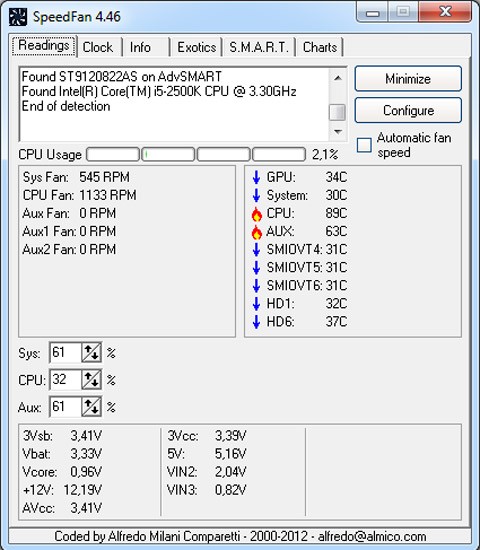The height and width of the screenshot is (550, 480).
Task: Click the "Aux2 Fan: 0 RPM" reading
Action: point(69,250)
